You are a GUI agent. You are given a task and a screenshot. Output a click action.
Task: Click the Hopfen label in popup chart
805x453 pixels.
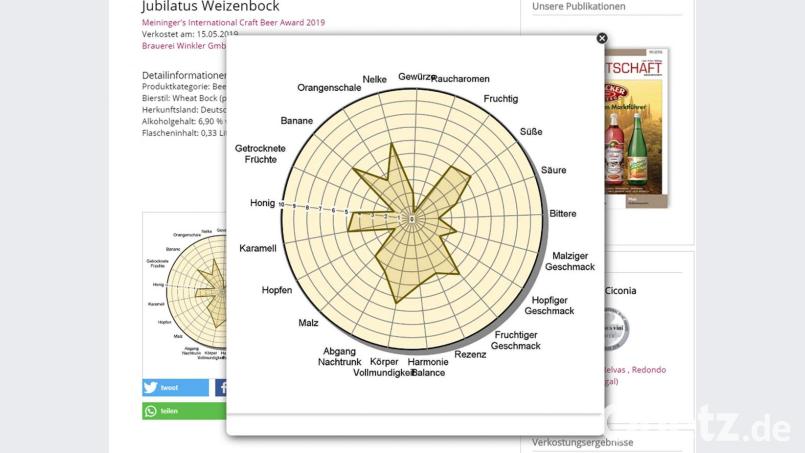277,290
